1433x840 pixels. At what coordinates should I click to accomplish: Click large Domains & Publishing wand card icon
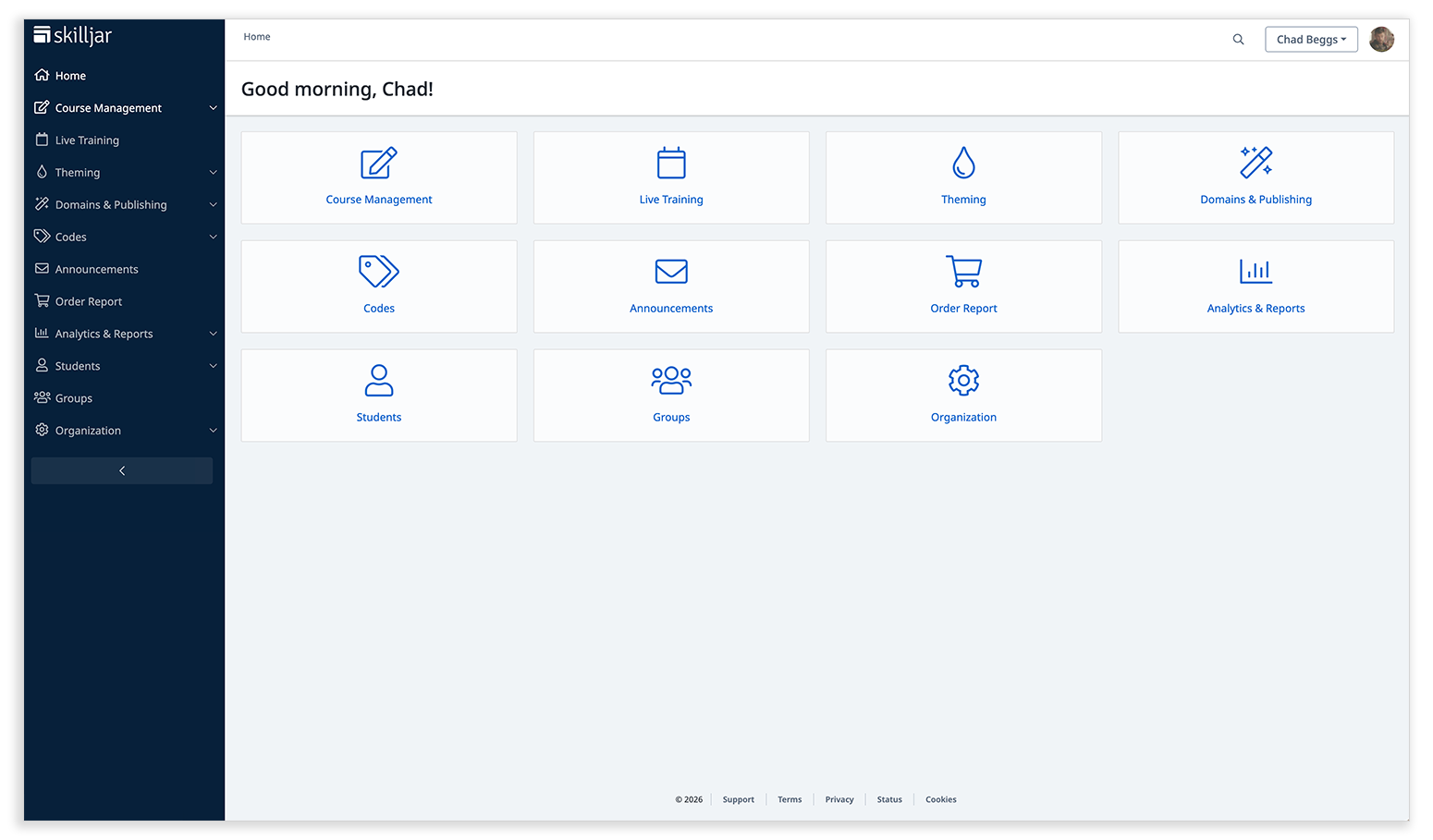(x=1255, y=163)
